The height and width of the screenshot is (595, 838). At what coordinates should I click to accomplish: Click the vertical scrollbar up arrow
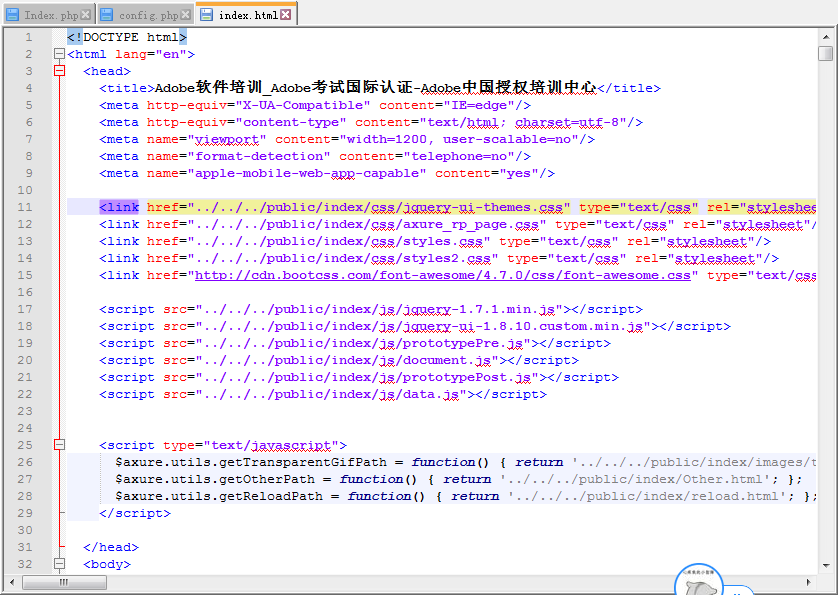[826, 37]
